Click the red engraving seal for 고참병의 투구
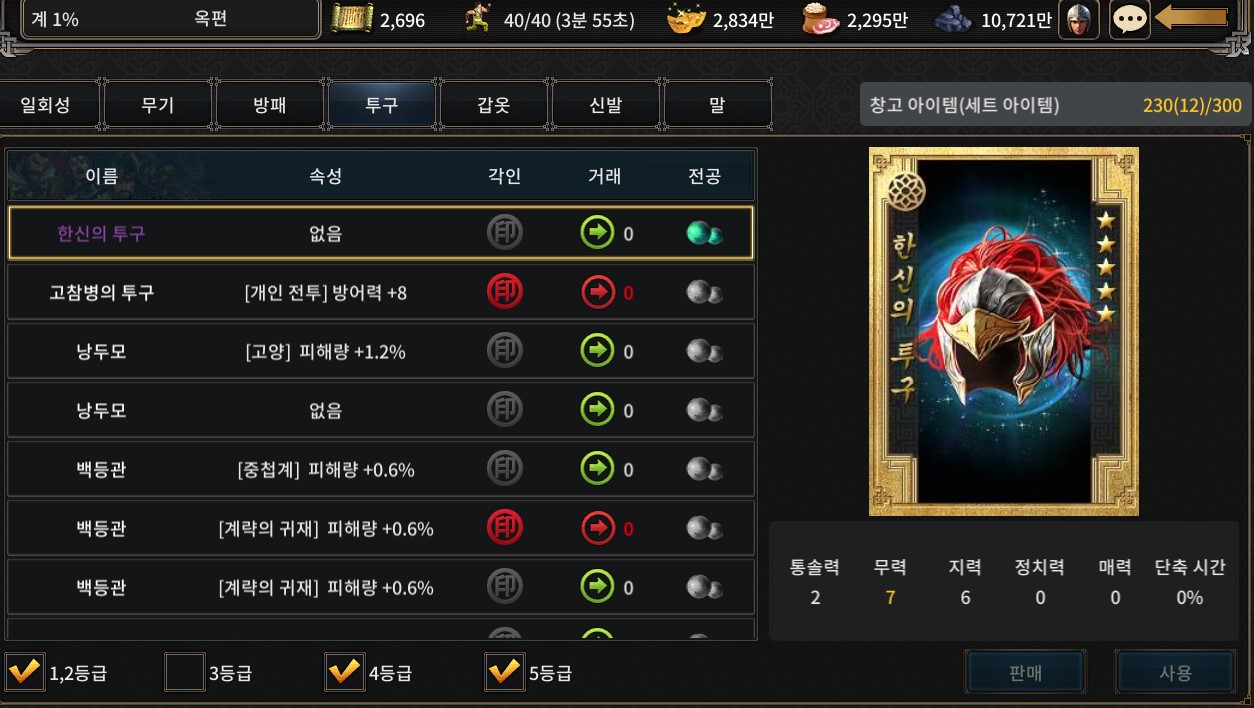This screenshot has width=1254, height=708. click(x=505, y=292)
